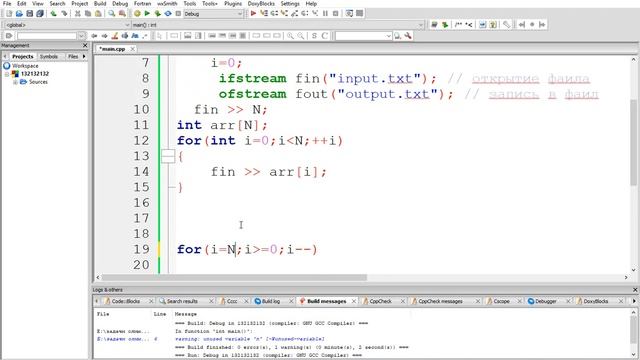Viewport: 640px width, 360px height.
Task: Click the Break debugger pause icon
Action: 325,13
